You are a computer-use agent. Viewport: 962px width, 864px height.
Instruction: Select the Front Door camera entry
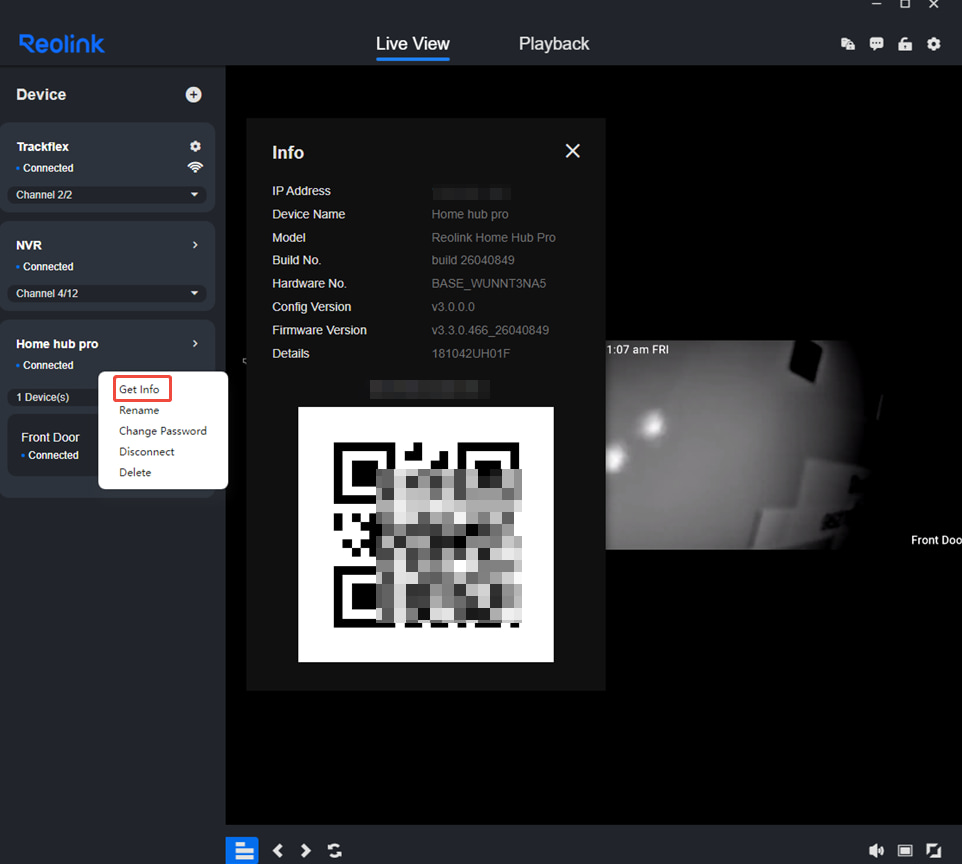tap(53, 446)
